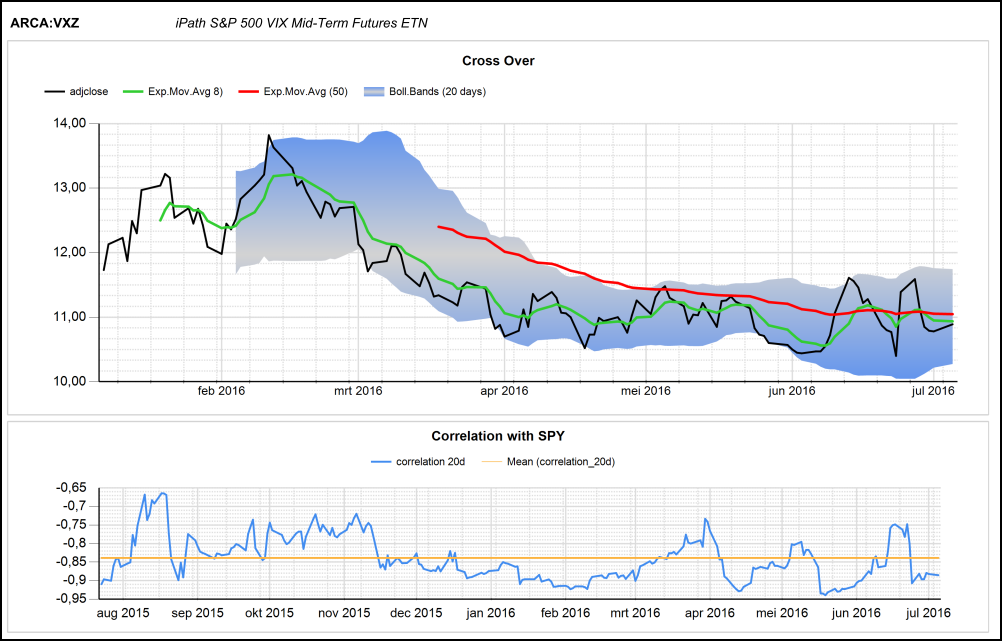Click the -0,9 correlation axis label
The width and height of the screenshot is (1002, 641).
pos(75,580)
